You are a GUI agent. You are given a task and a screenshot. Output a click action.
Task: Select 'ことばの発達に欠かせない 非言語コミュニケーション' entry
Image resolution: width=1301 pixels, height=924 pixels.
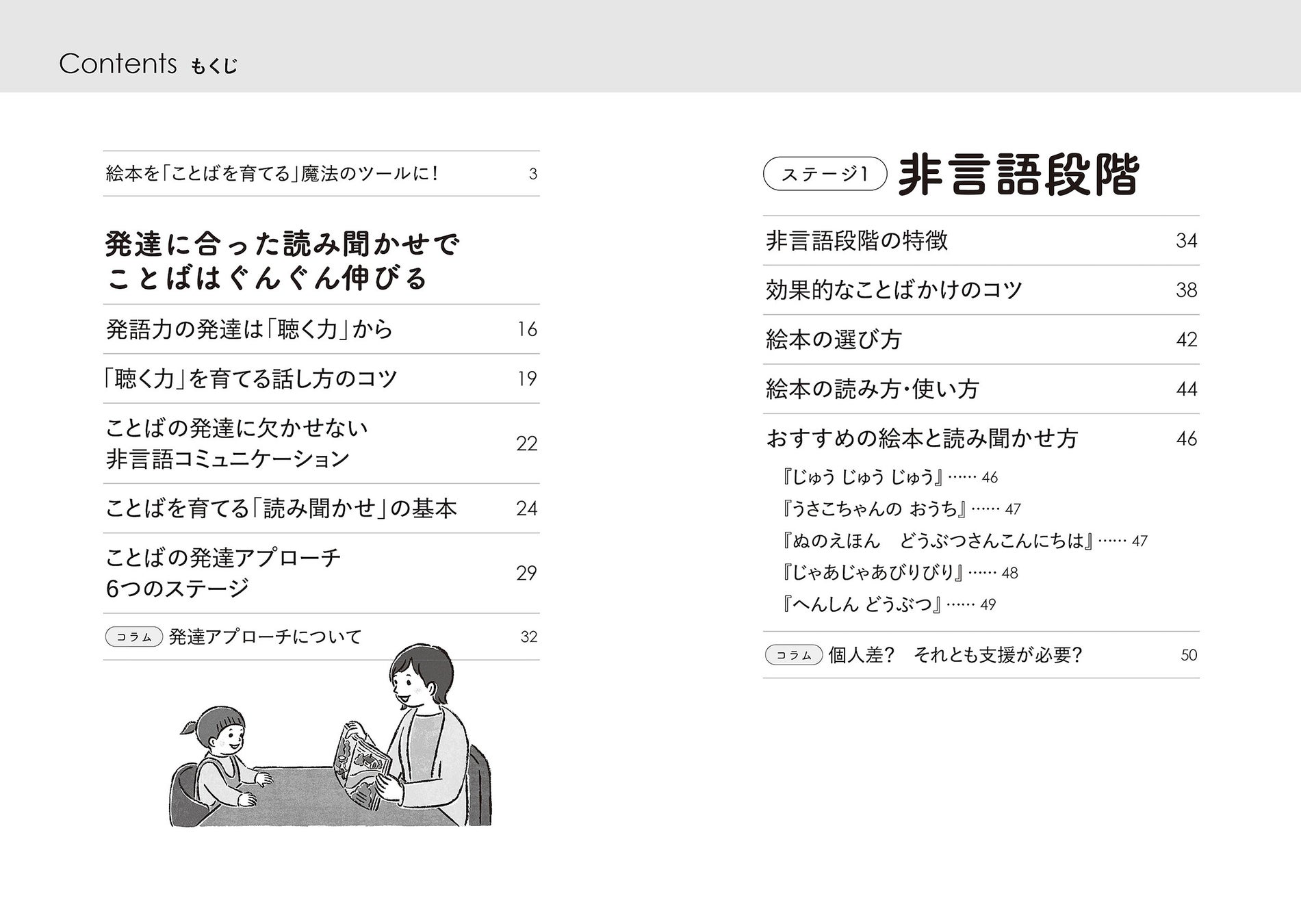point(237,443)
